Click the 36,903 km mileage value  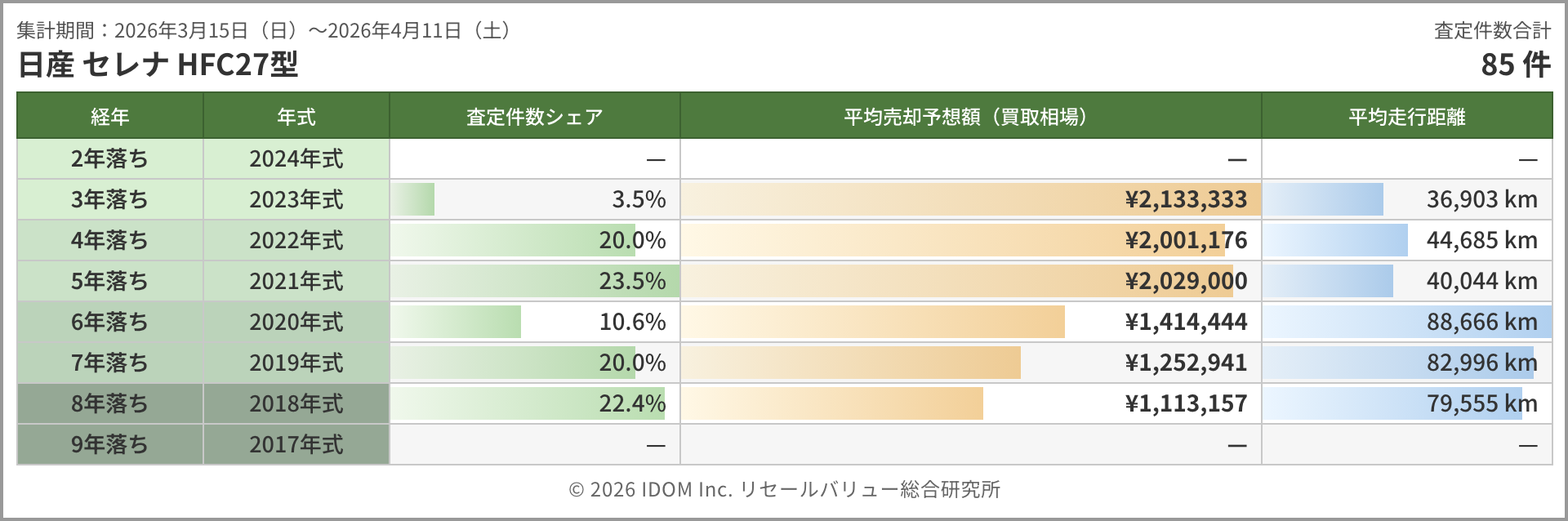click(1481, 199)
